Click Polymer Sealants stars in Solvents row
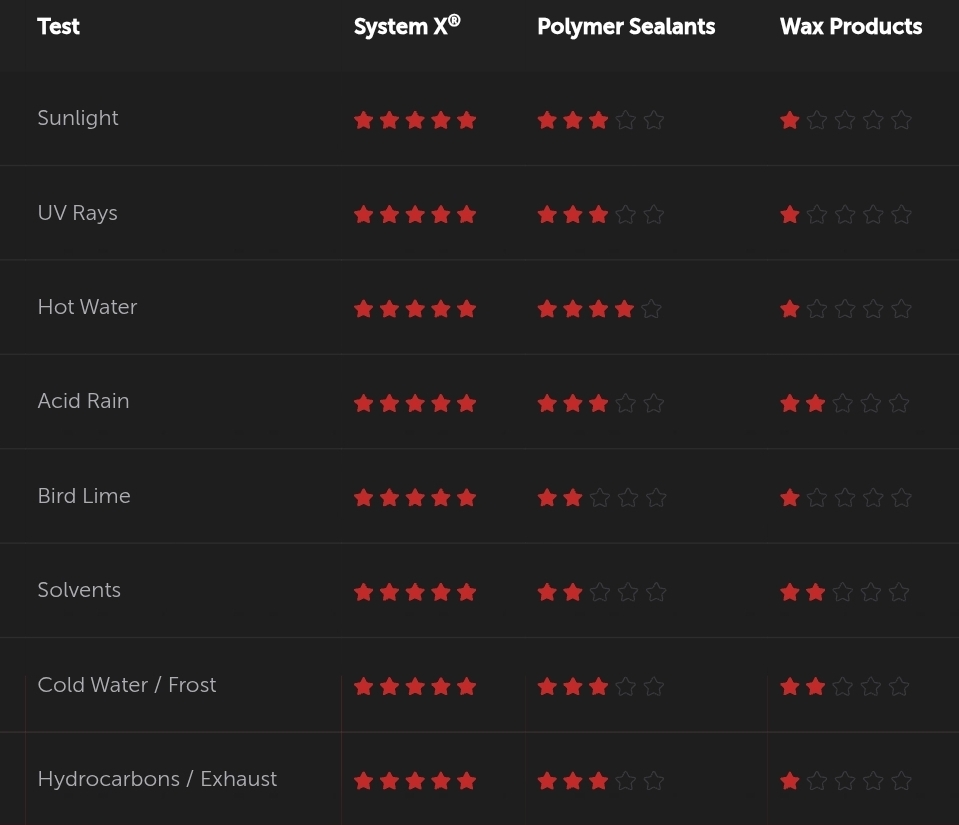The width and height of the screenshot is (959, 825). (x=602, y=592)
